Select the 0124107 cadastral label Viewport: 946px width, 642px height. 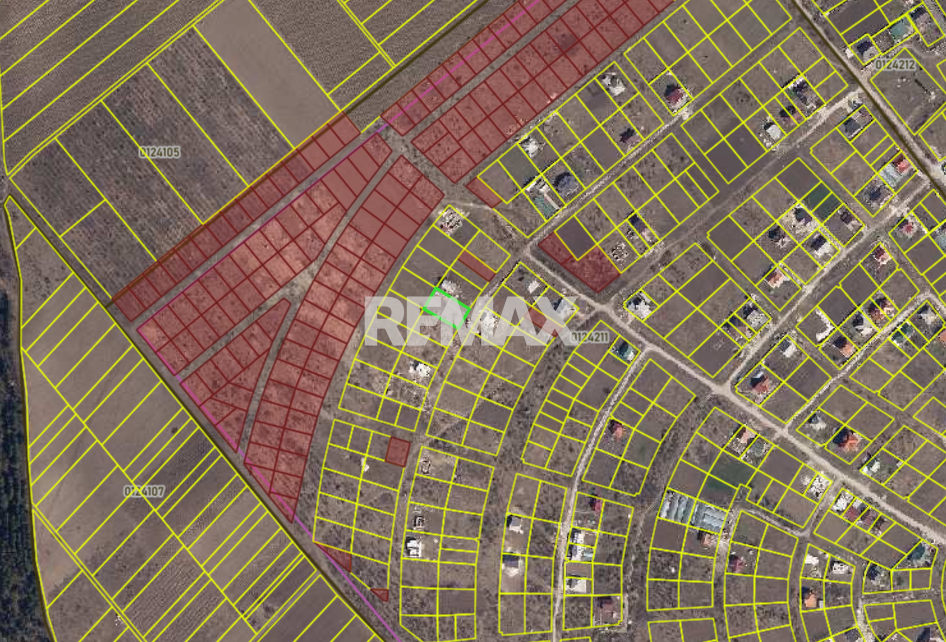144,491
